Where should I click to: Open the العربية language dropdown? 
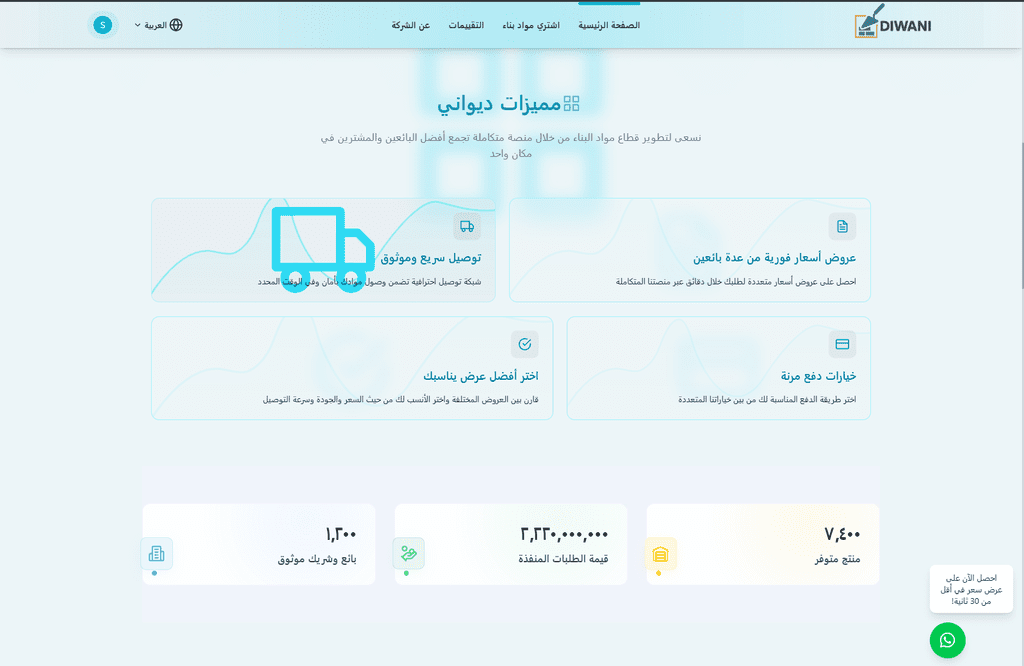pyautogui.click(x=159, y=25)
